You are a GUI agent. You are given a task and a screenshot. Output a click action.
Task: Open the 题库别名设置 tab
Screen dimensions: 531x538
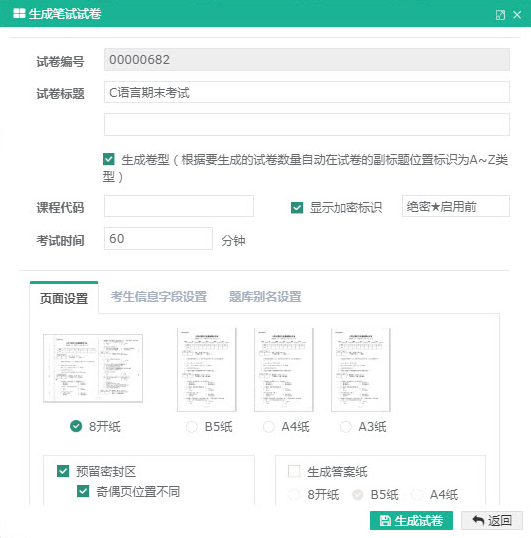tap(265, 297)
